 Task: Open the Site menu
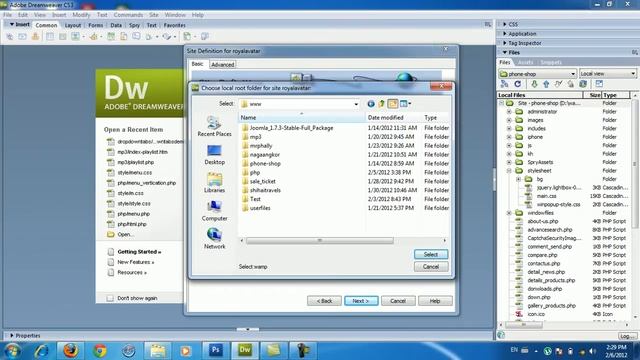coord(153,15)
